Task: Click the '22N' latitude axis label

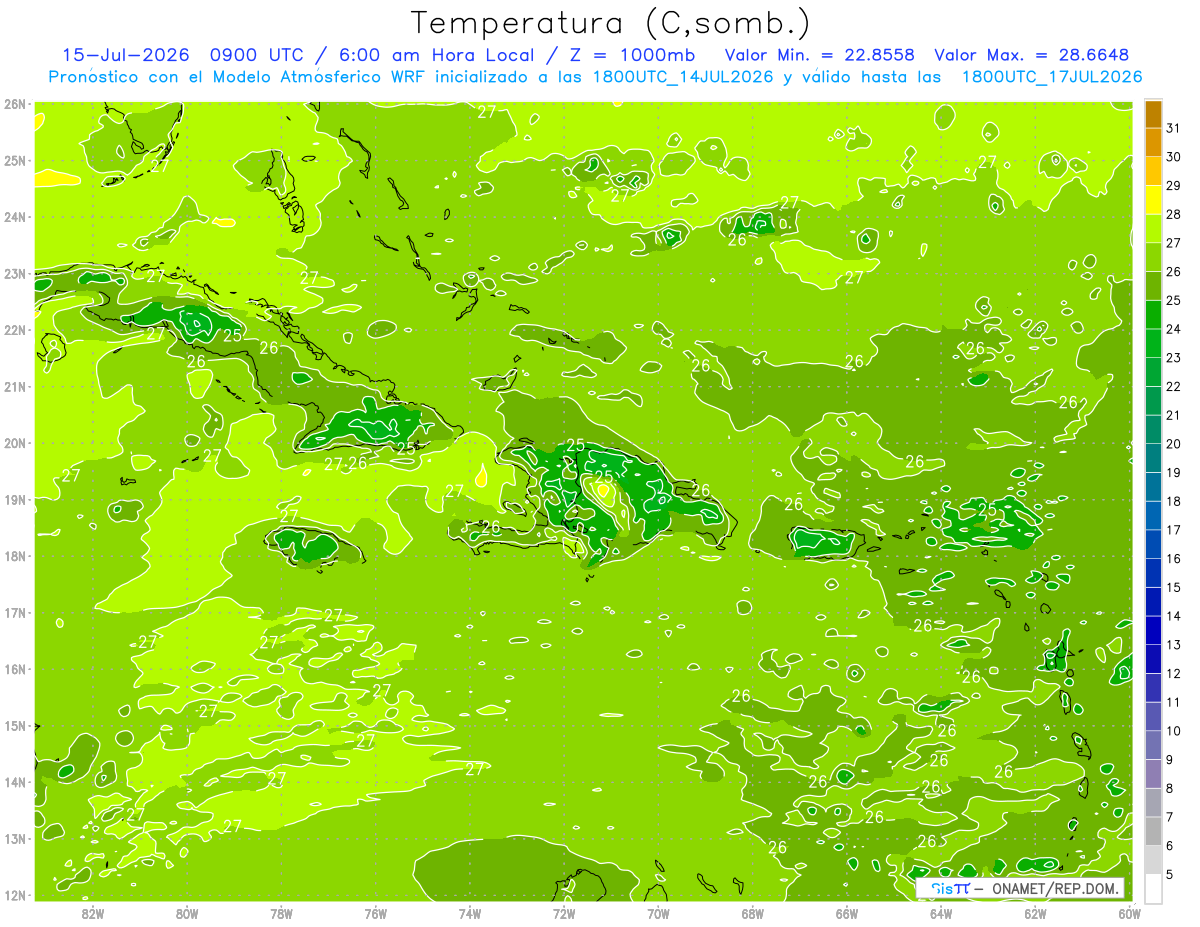Action: (x=15, y=330)
